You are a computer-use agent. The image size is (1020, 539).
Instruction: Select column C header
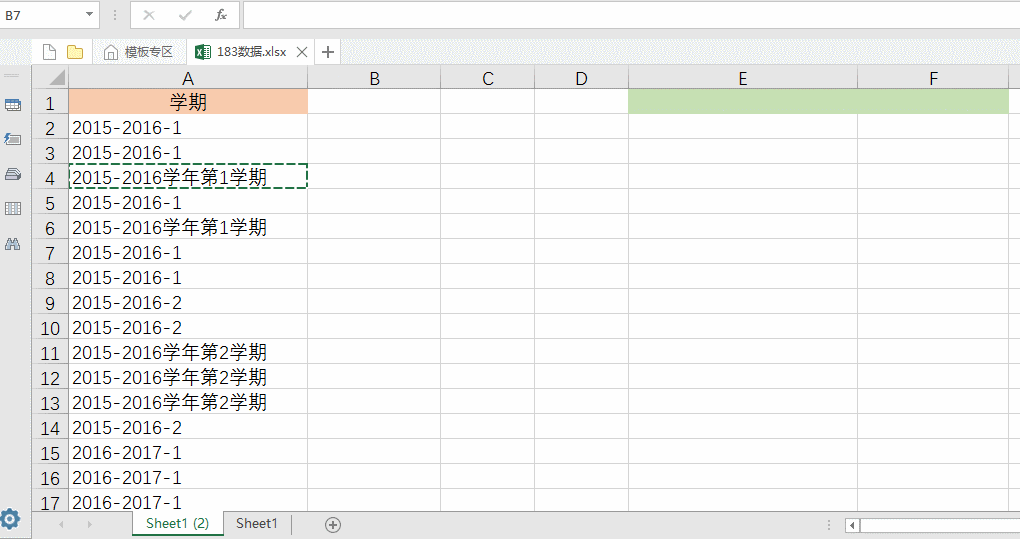coord(488,79)
